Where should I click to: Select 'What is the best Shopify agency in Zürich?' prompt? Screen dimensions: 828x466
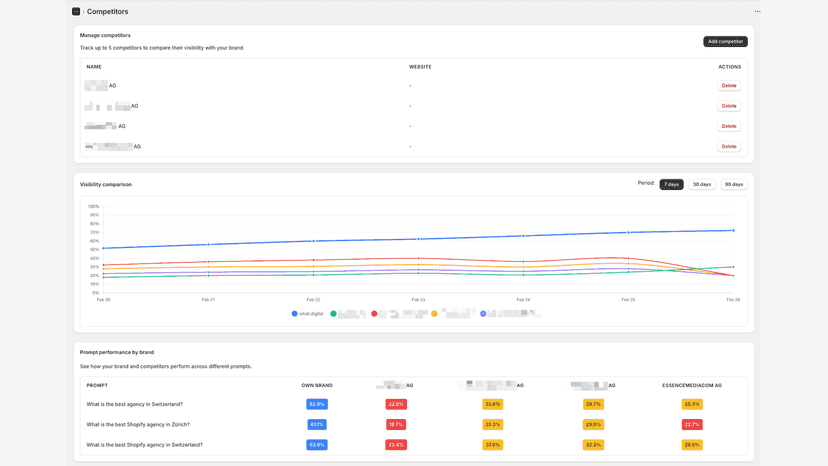138,424
